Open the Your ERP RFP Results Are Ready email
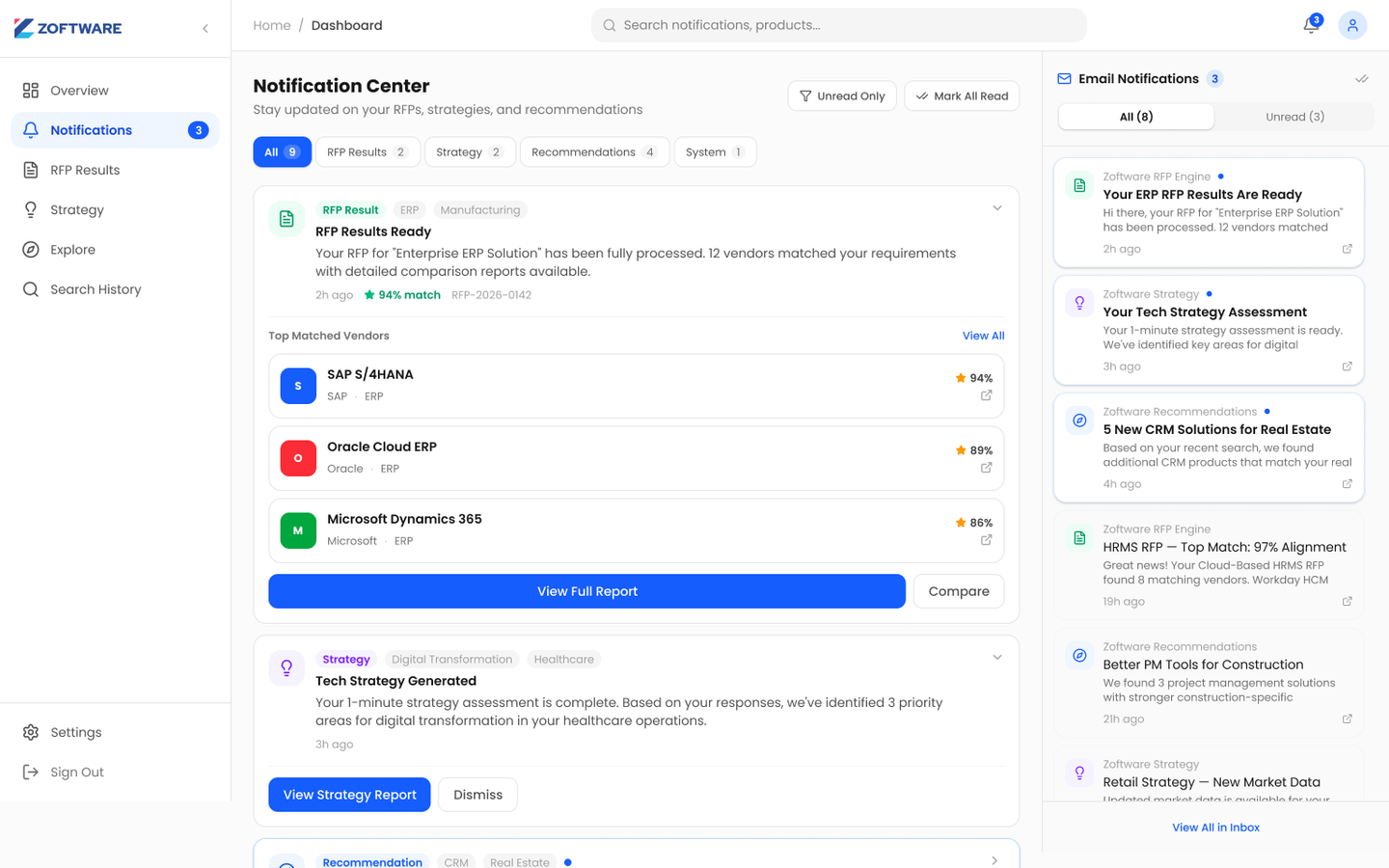This screenshot has width=1389, height=868. (1209, 212)
